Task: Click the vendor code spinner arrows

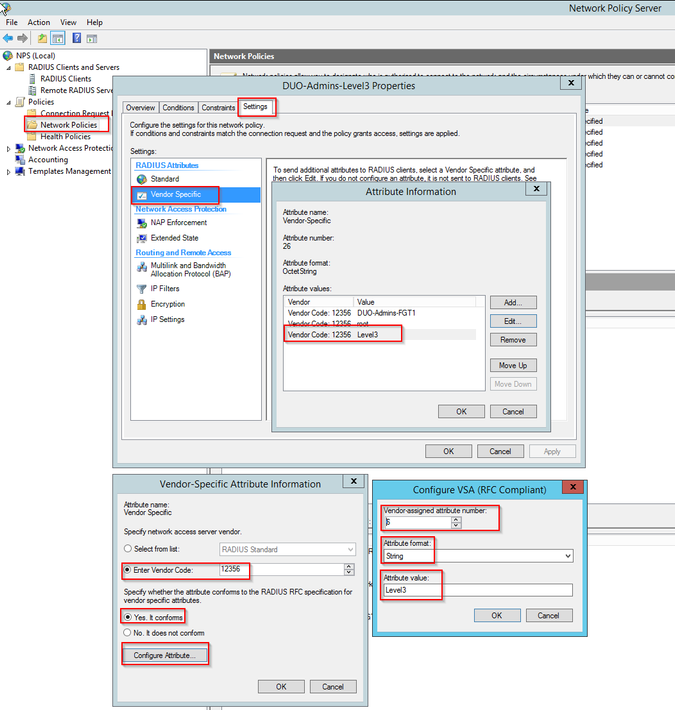Action: (x=349, y=570)
